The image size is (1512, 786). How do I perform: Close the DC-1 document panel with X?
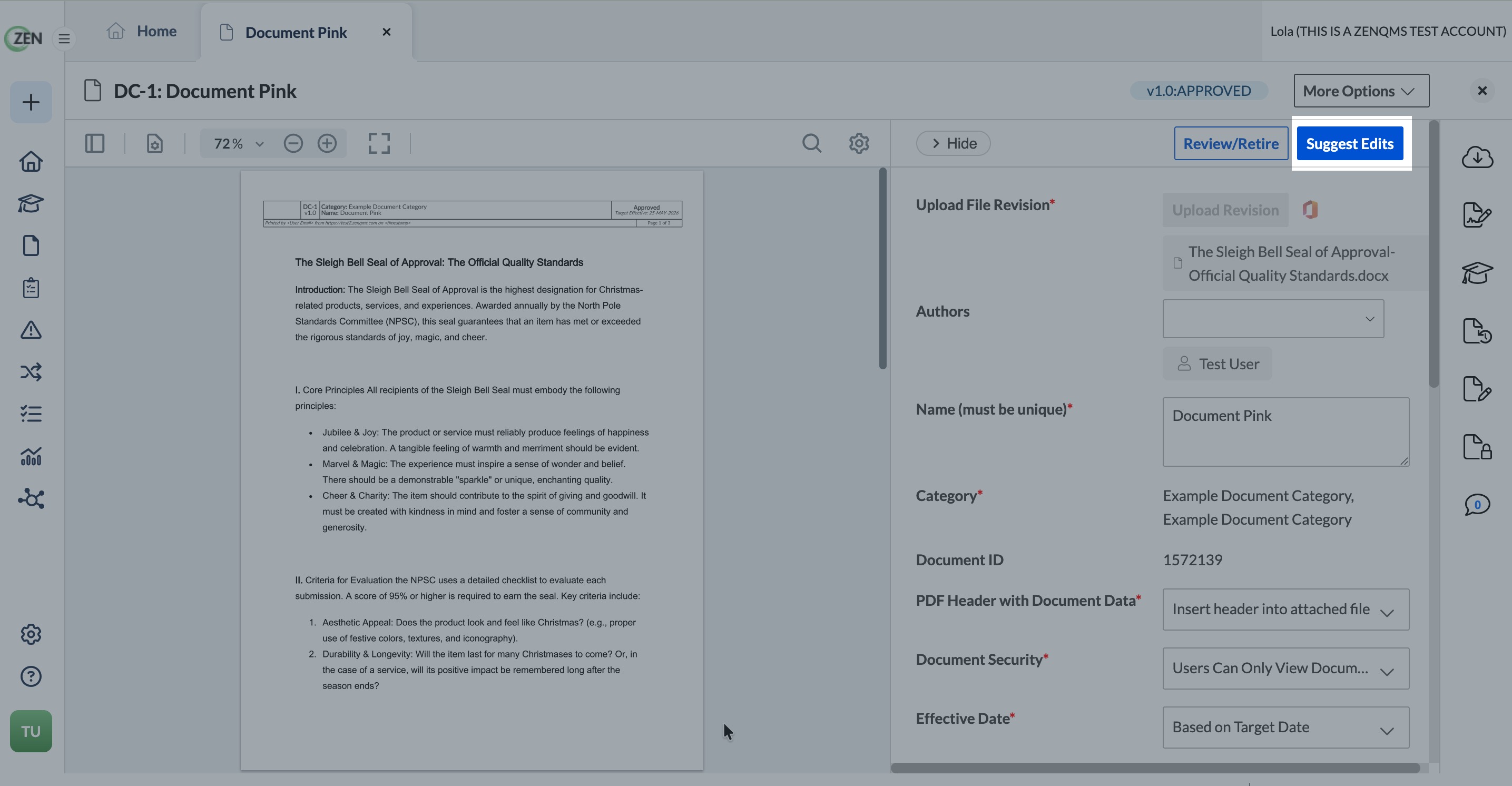coord(1482,91)
